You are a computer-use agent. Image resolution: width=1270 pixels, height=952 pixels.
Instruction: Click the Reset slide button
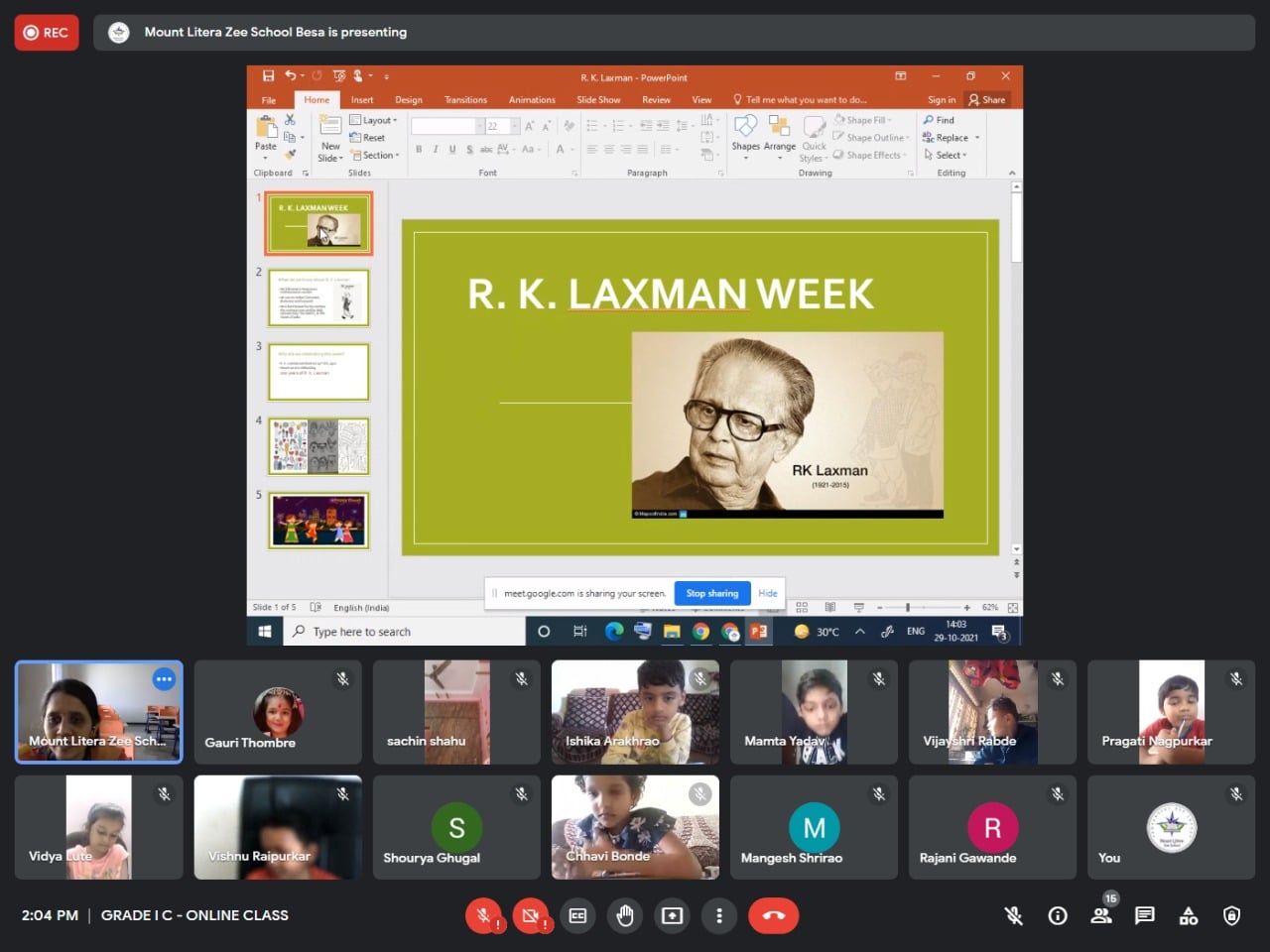click(367, 138)
